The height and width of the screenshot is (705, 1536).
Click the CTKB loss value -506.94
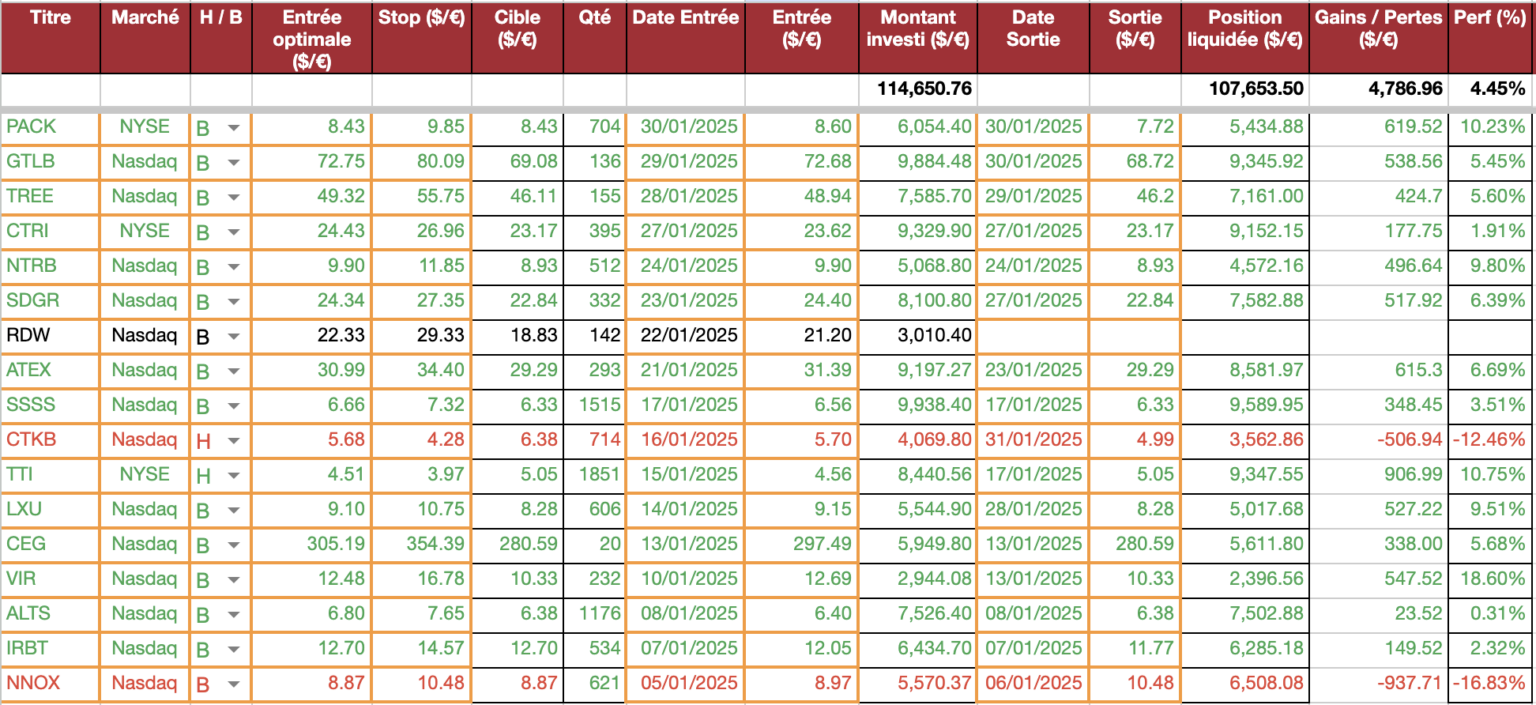coord(1378,439)
